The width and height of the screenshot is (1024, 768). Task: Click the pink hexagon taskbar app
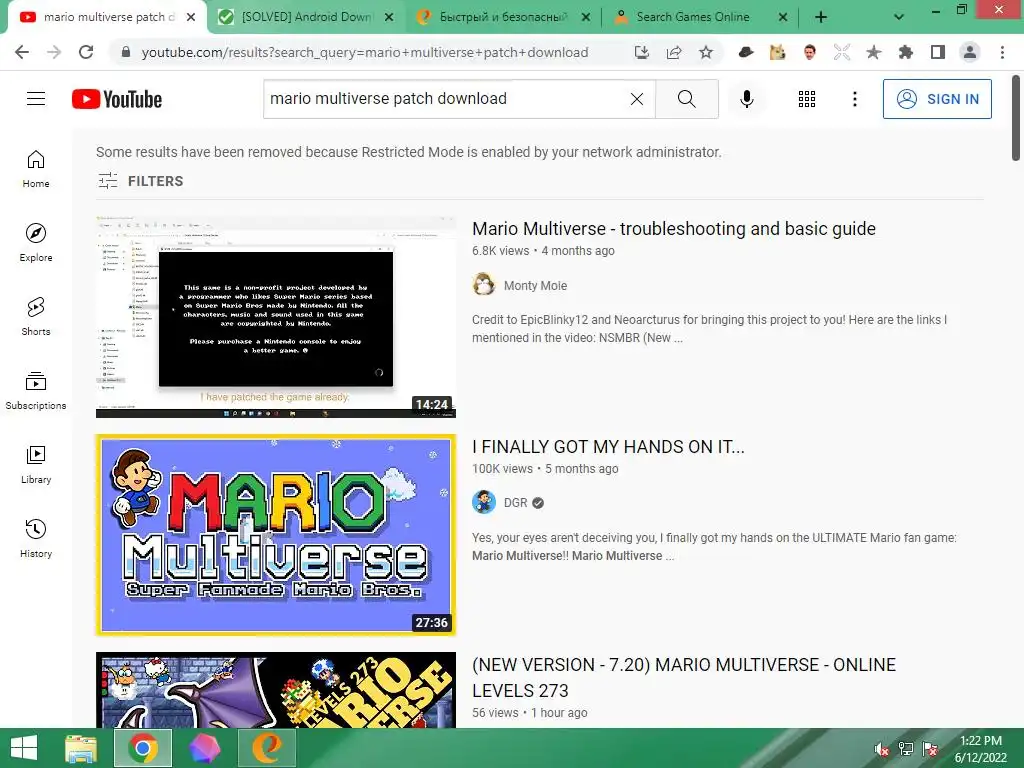click(x=204, y=748)
